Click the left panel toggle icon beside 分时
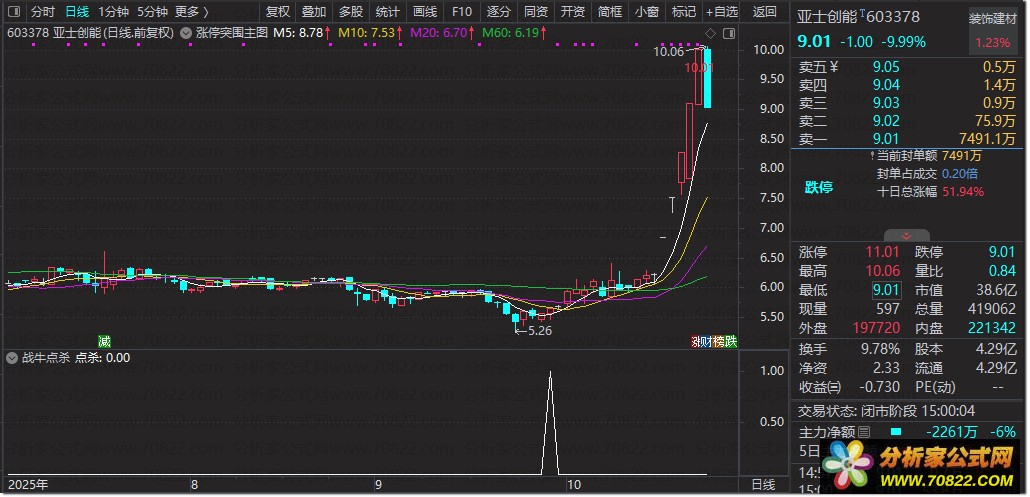 pyautogui.click(x=13, y=12)
